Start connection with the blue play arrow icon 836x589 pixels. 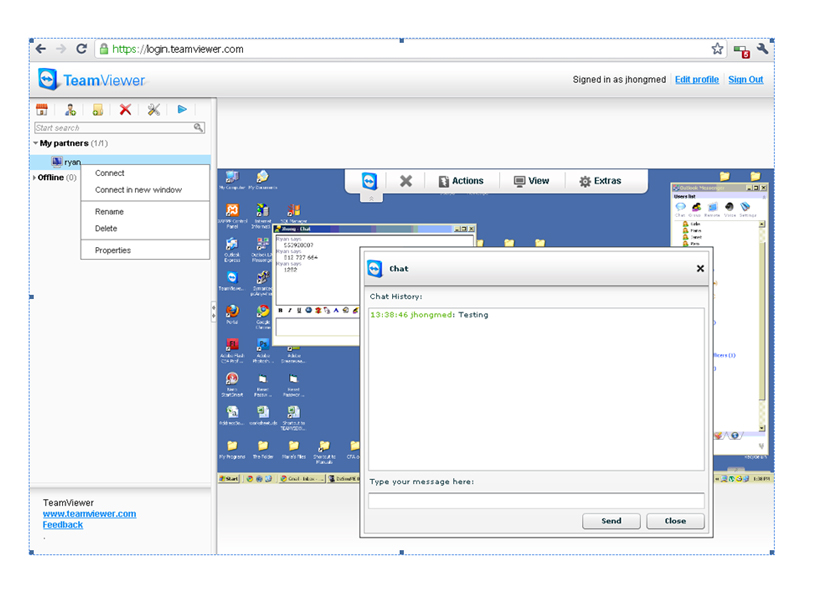click(x=182, y=109)
